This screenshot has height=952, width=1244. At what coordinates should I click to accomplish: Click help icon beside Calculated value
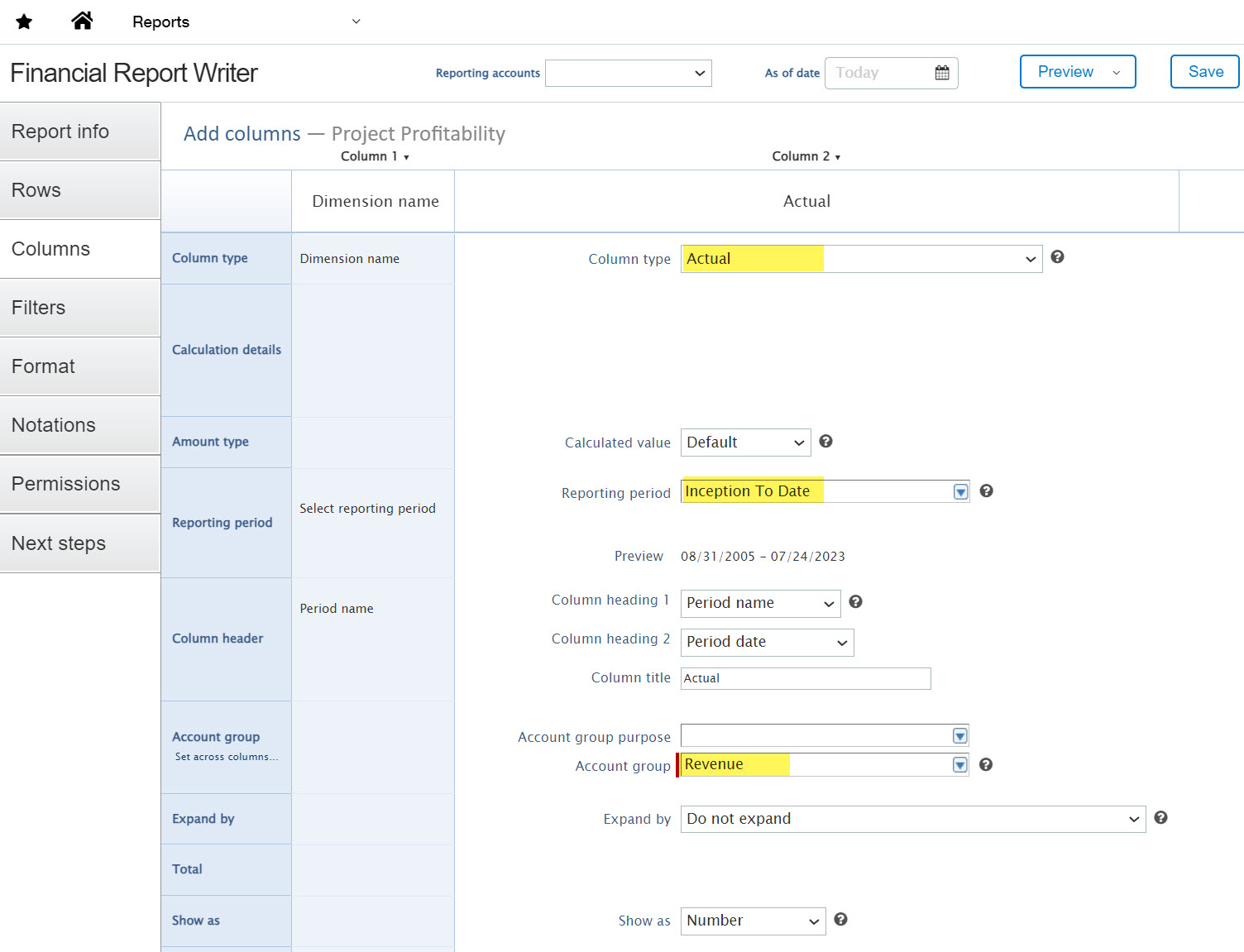pyautogui.click(x=825, y=442)
